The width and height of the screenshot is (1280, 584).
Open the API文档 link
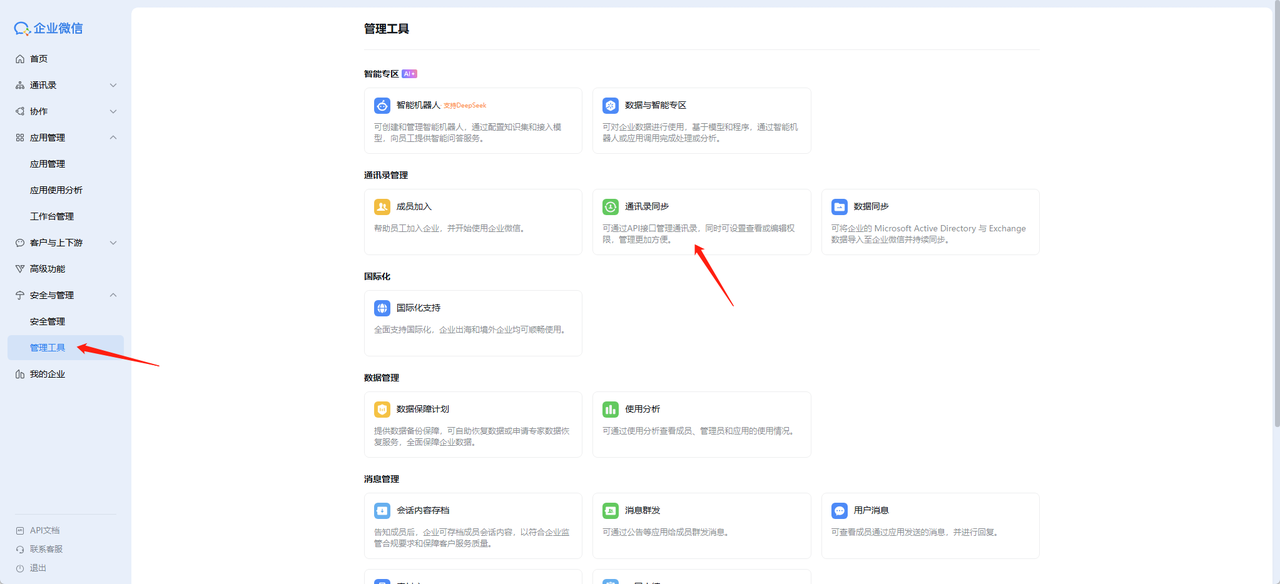point(44,530)
